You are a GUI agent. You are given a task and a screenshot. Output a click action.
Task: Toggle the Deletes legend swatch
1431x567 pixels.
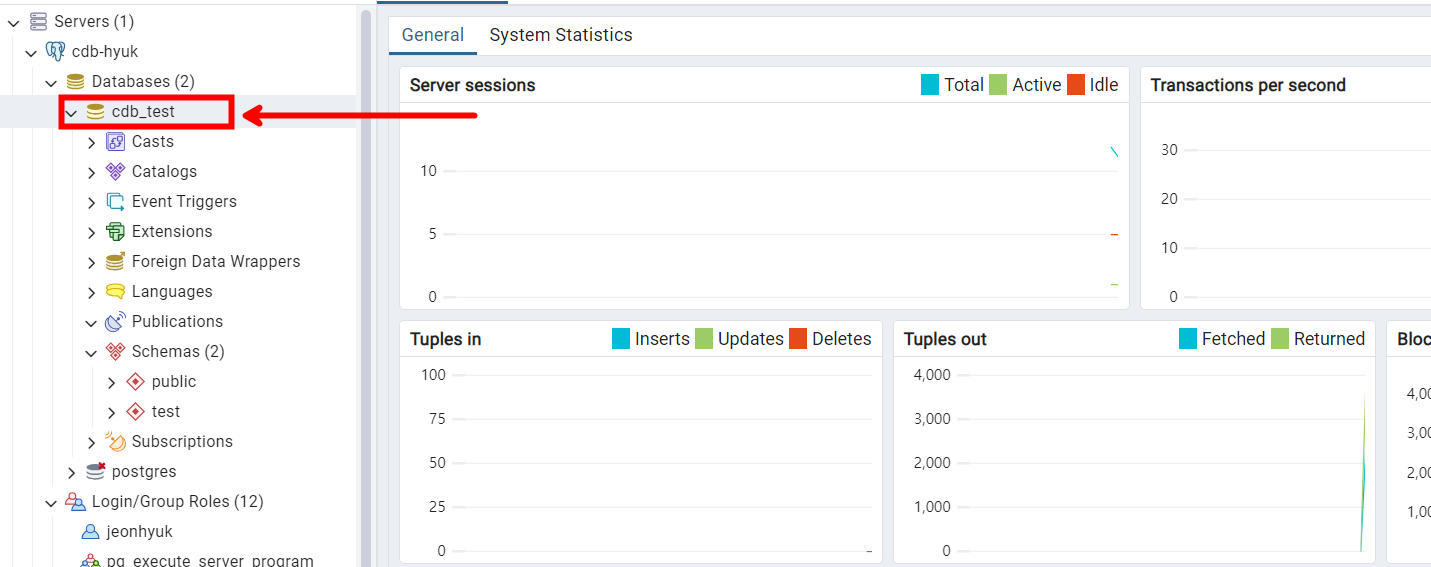(798, 339)
